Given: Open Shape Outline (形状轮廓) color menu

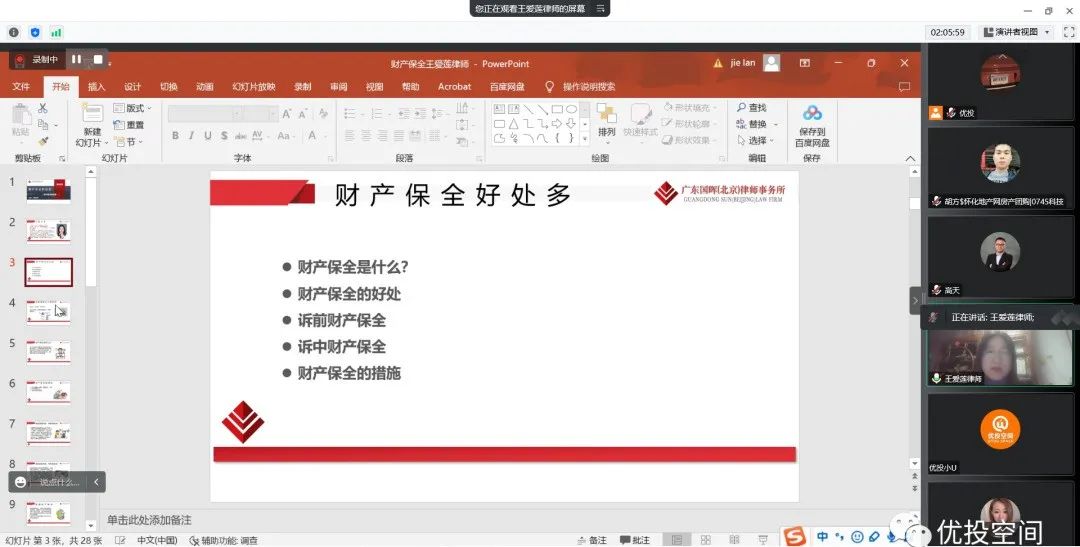Looking at the screenshot, I should pos(689,124).
